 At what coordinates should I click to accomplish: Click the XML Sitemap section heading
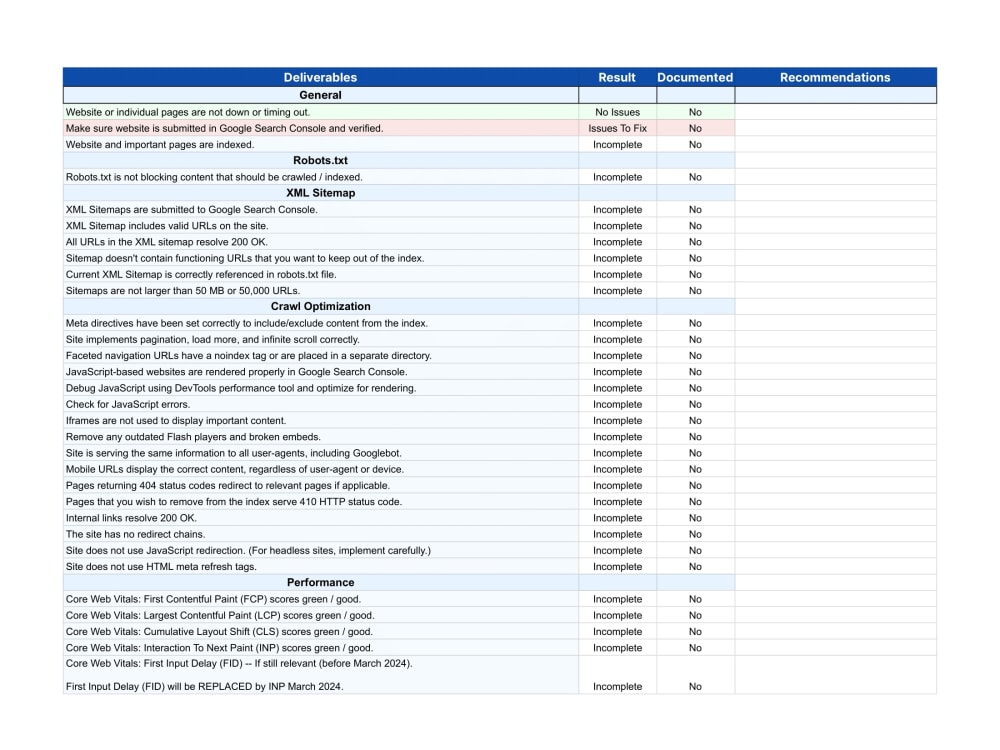coord(320,193)
